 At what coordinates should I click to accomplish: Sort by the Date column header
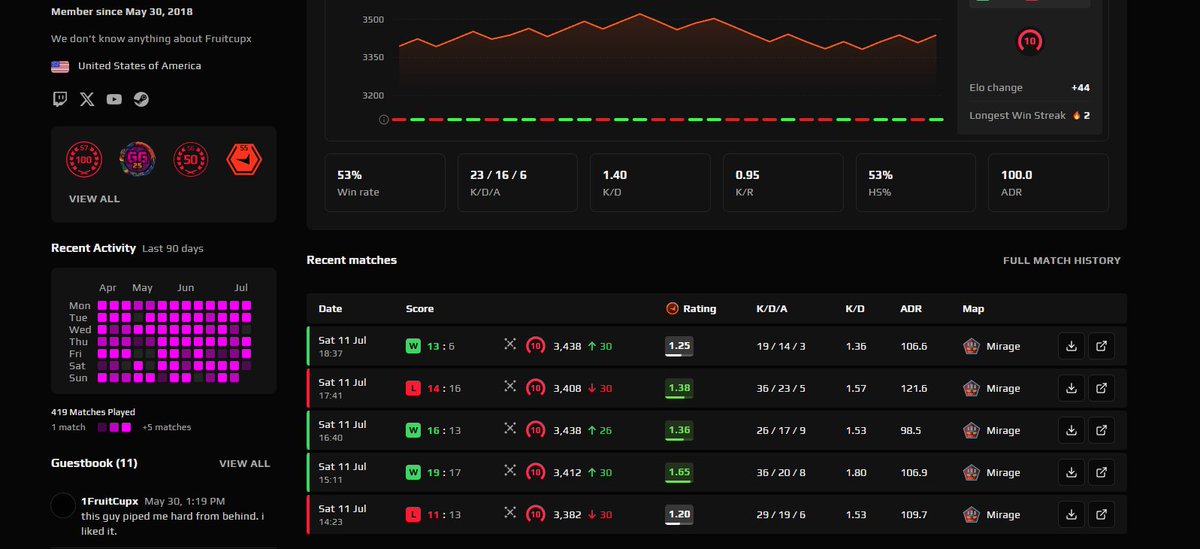coord(330,309)
